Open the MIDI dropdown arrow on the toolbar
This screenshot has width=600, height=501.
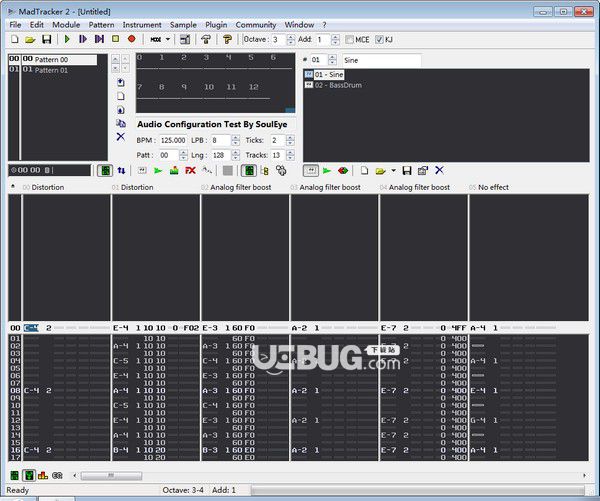pyautogui.click(x=168, y=39)
